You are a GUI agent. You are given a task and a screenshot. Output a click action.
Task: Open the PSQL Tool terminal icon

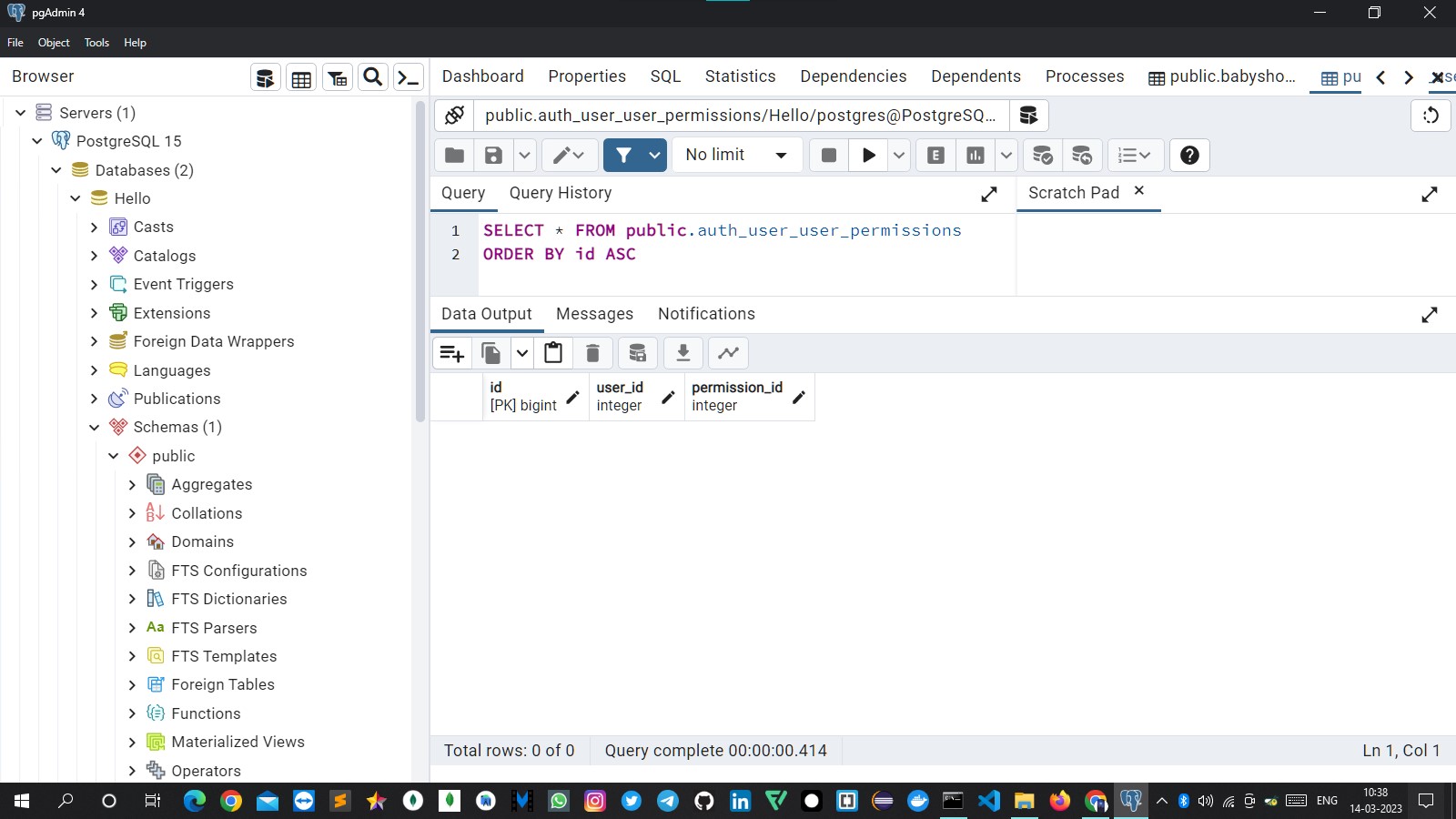pos(409,77)
